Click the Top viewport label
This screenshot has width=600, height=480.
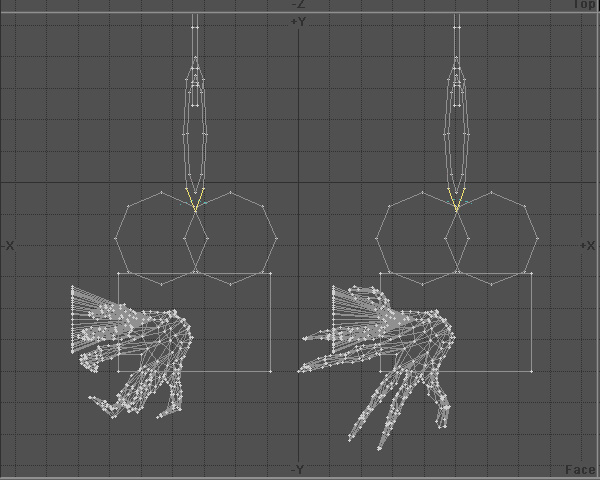584,5
